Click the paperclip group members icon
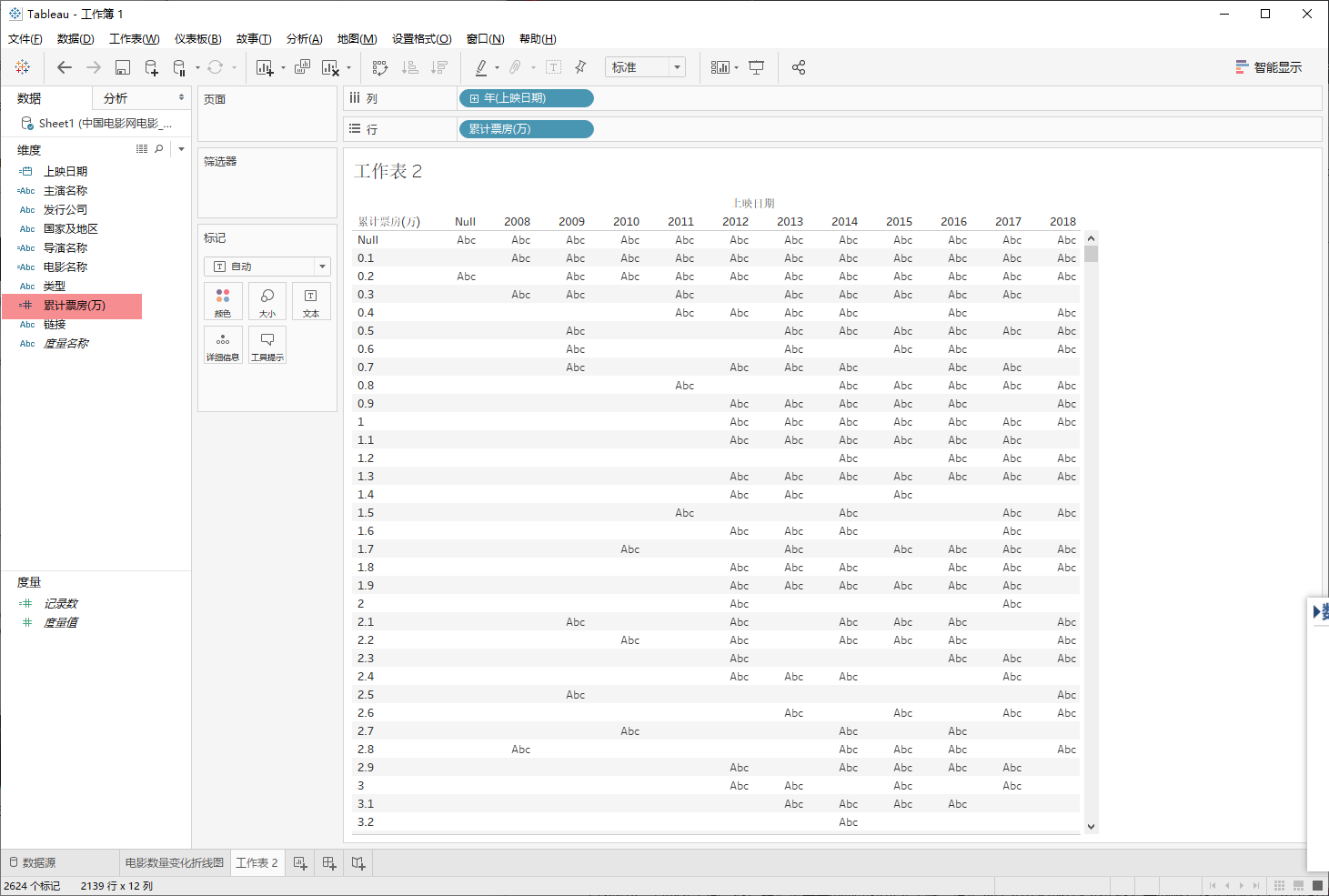1329x896 pixels. tap(516, 67)
